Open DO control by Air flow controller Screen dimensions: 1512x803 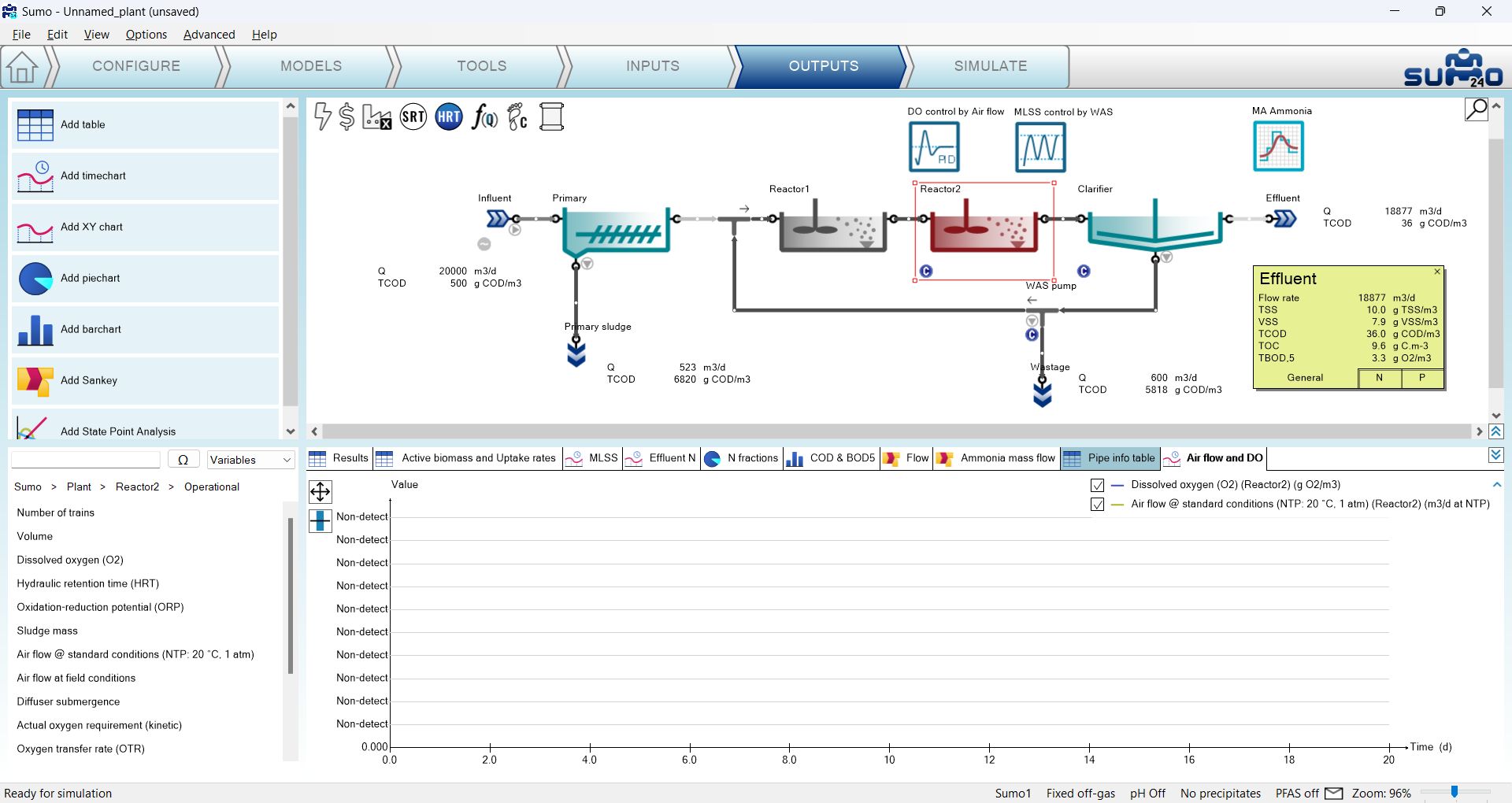click(x=934, y=147)
